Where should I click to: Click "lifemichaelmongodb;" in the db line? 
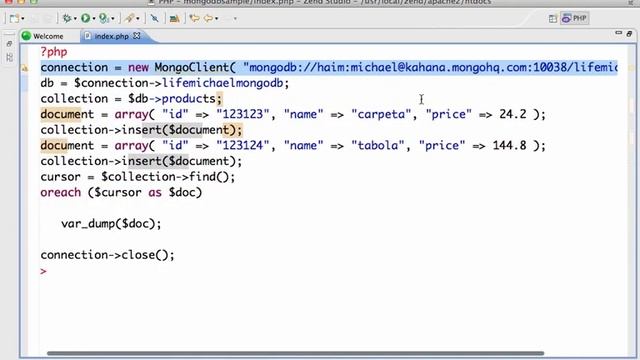226,83
